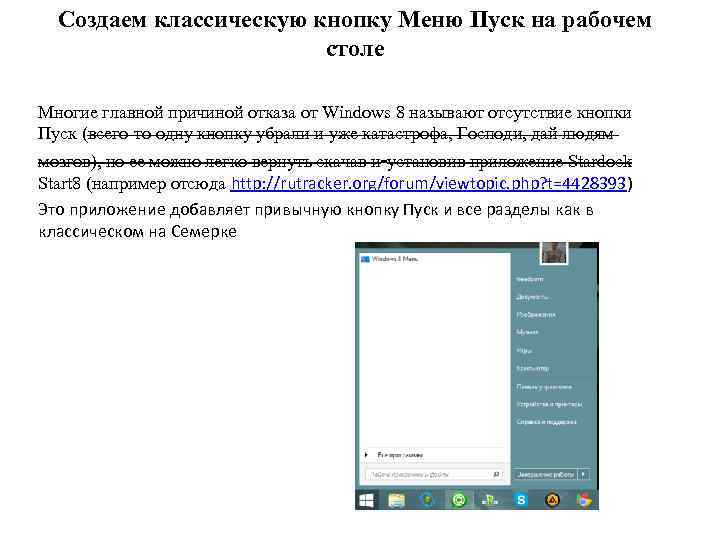Click the blue globe icon in taskbar
Viewport: 720px width, 540px height.
[428, 500]
